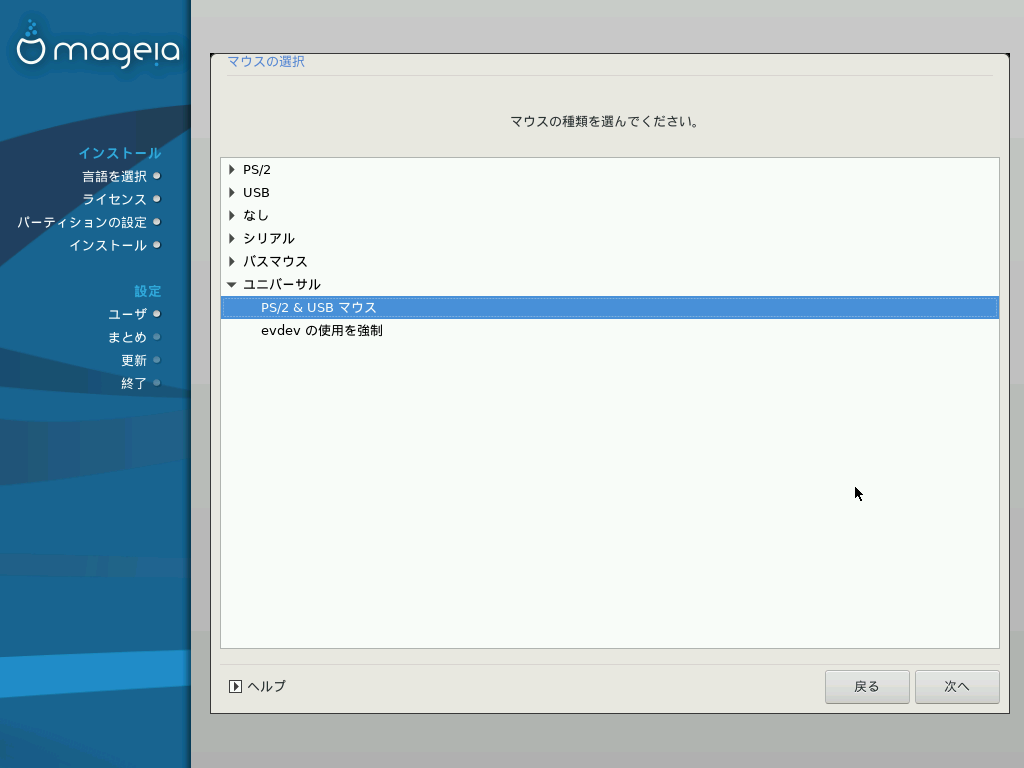Click the なし category label
This screenshot has height=768, width=1024.
click(255, 216)
